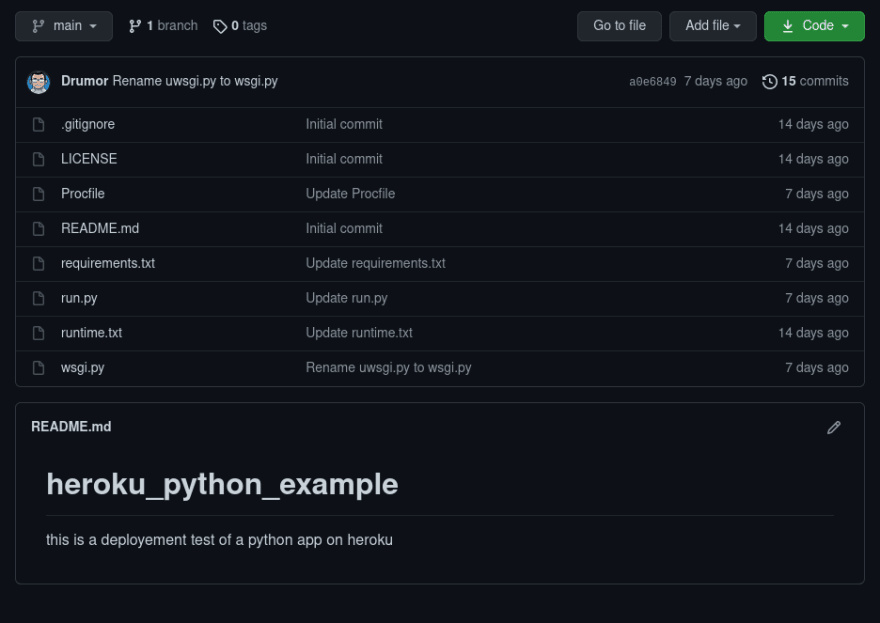This screenshot has width=880, height=623.
Task: Open the requirements.txt file
Action: tap(108, 264)
